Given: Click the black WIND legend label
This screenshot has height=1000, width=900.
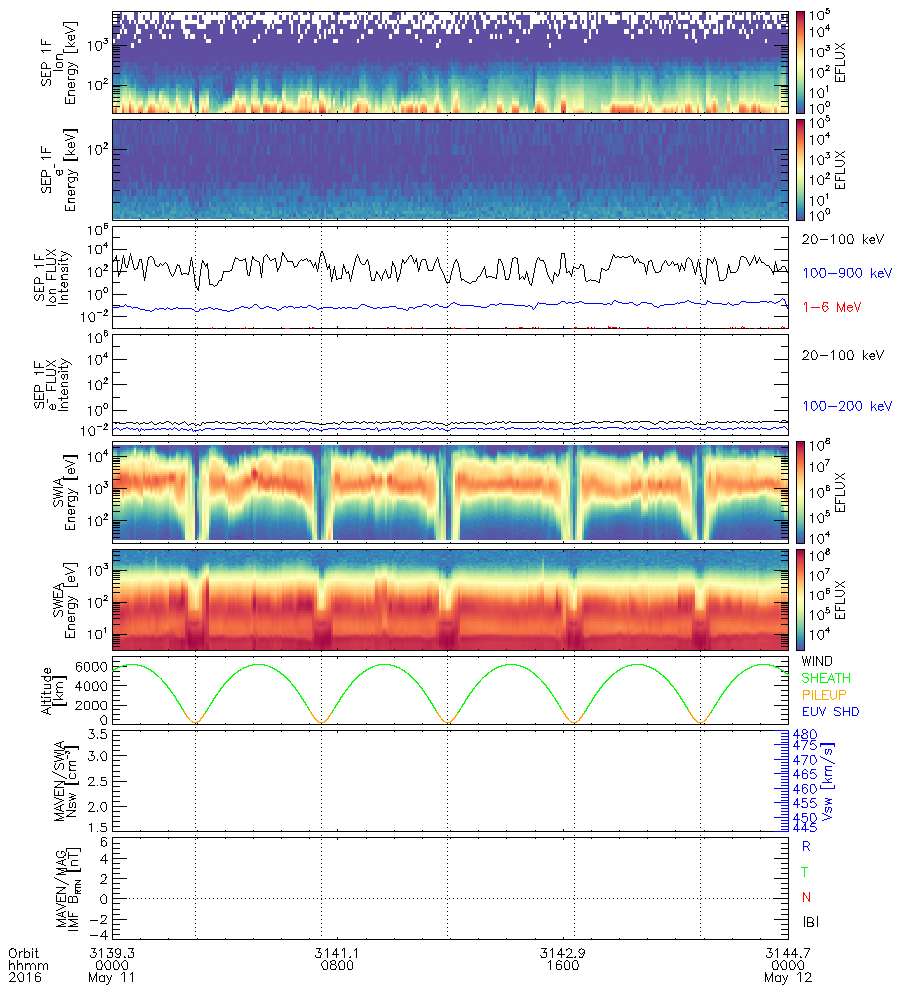Looking at the screenshot, I should (817, 662).
